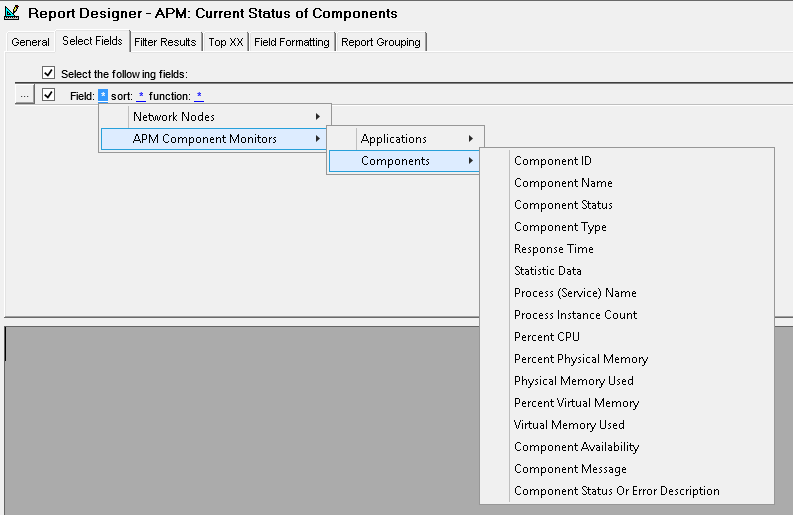Select Component Status Or Error Description
Image resolution: width=793 pixels, height=515 pixels.
627,491
